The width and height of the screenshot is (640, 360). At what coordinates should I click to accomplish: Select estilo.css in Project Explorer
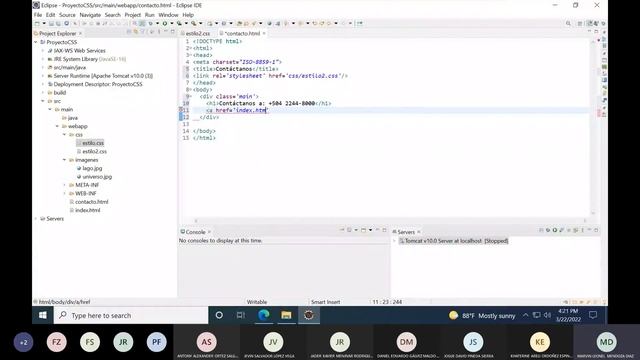pyautogui.click(x=93, y=143)
